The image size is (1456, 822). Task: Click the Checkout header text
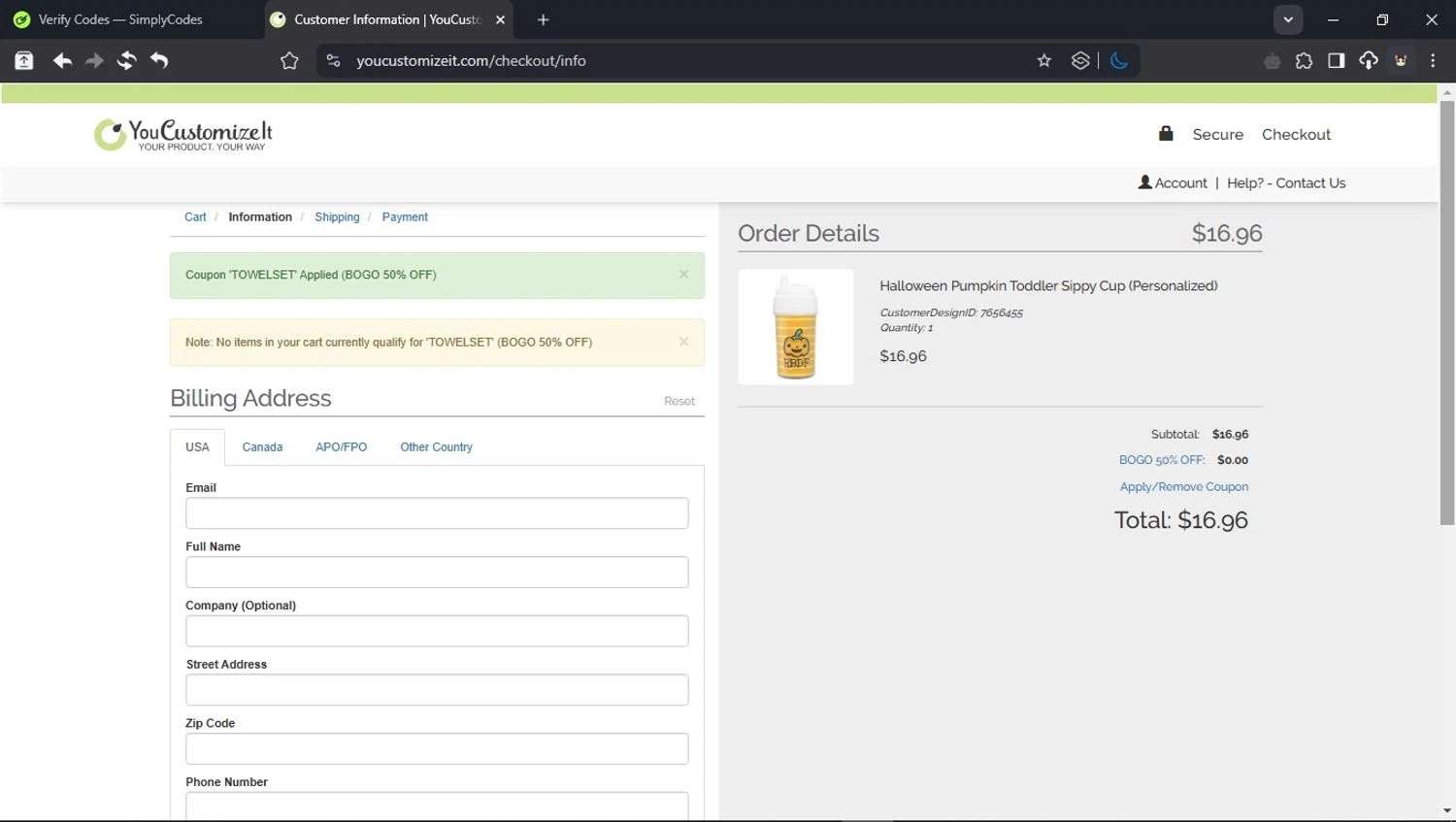coord(1296,134)
